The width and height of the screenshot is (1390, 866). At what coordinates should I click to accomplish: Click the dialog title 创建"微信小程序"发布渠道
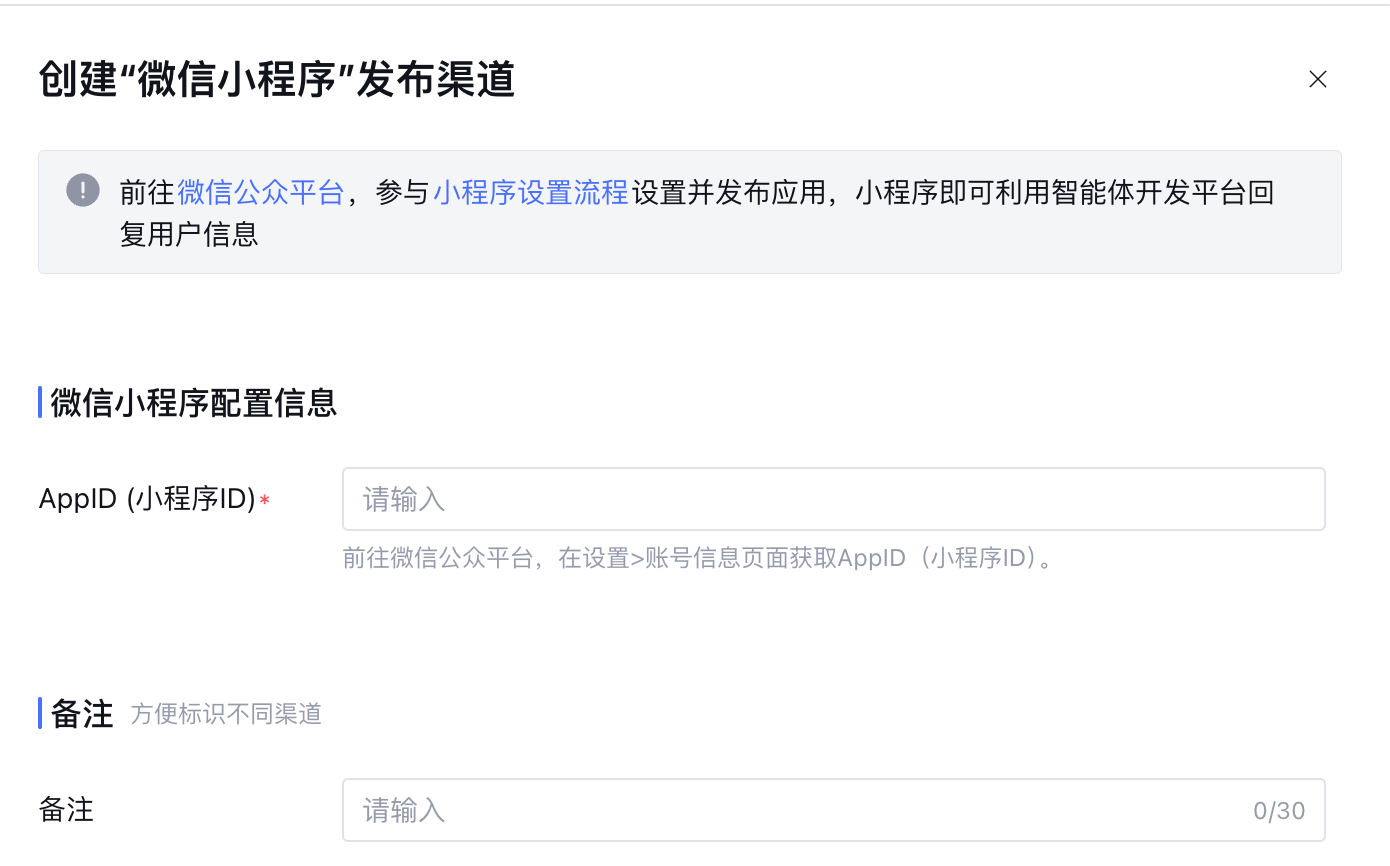tap(276, 80)
